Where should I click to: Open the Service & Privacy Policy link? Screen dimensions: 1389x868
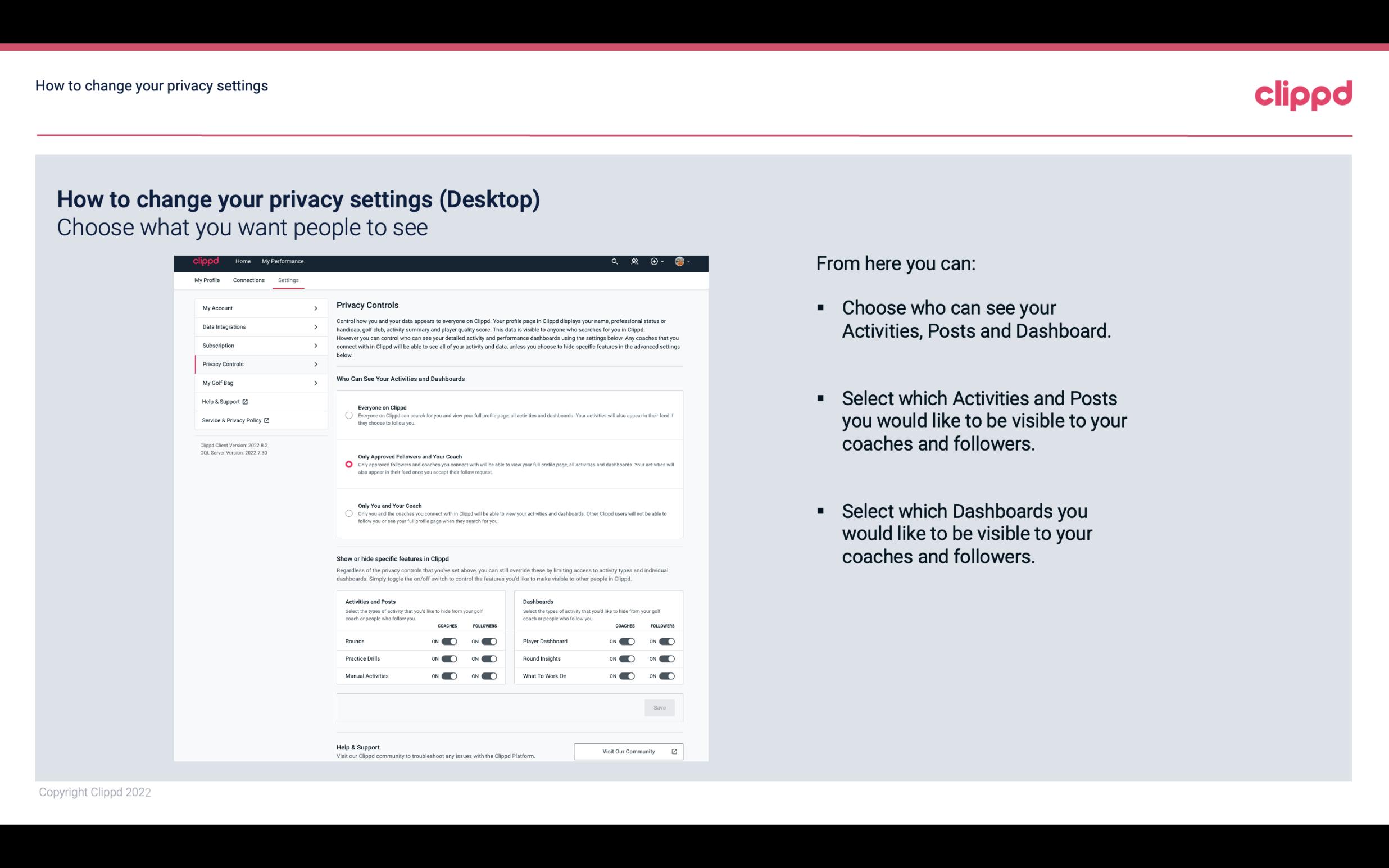pyautogui.click(x=235, y=420)
